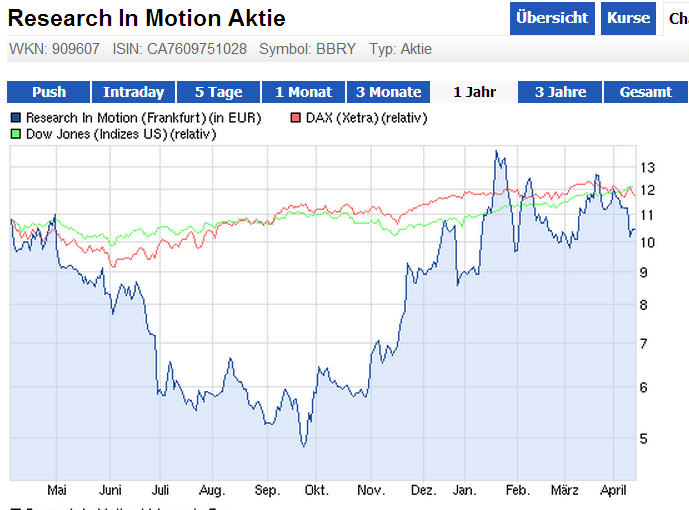Screen dimensions: 689x510
Task: Click the 11 value on the price axis
Action: coord(647,215)
